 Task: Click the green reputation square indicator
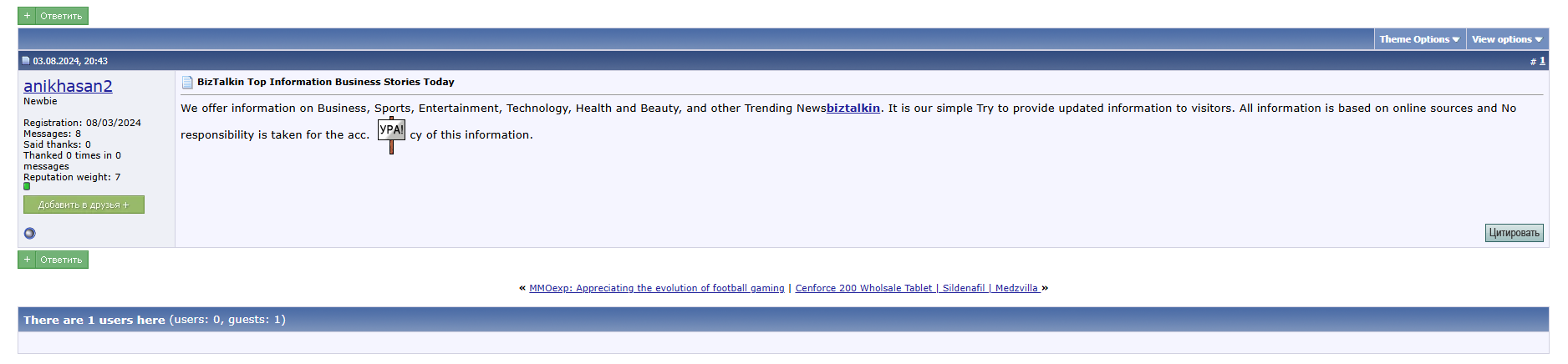[27, 186]
